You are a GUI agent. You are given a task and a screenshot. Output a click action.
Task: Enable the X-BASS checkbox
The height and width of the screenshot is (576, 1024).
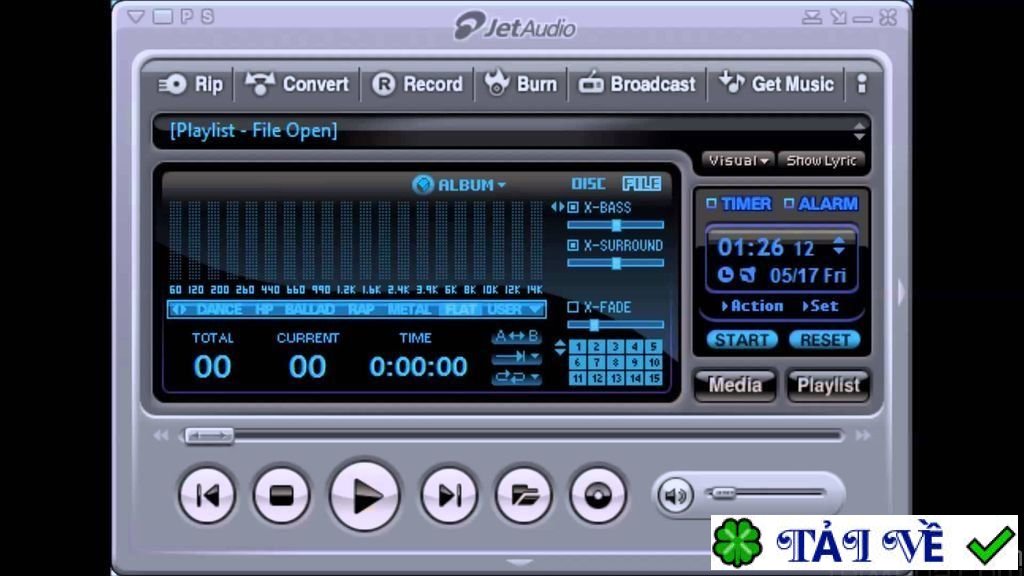[573, 207]
